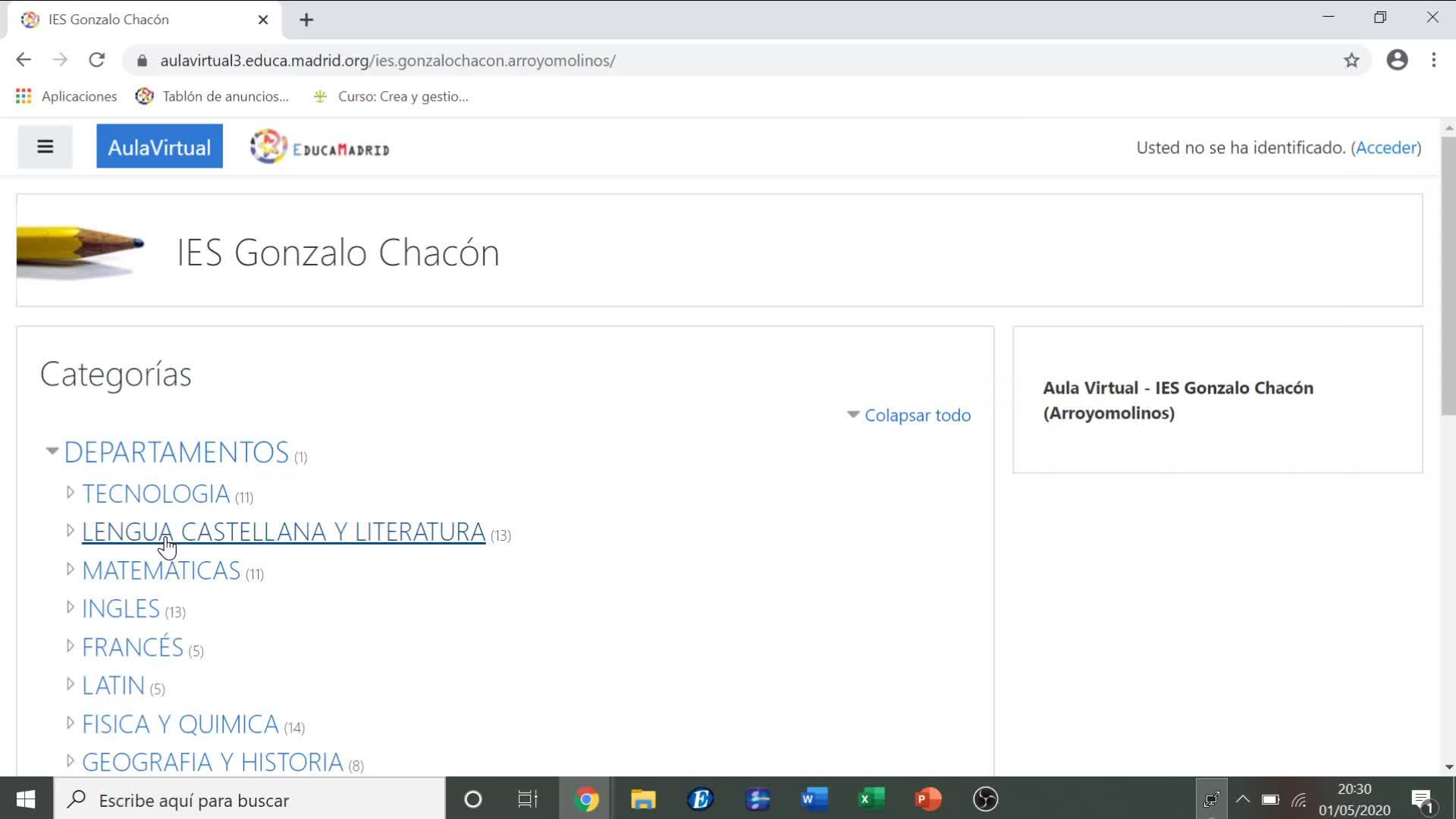
Task: Click Colapsar todo link
Action: pyautogui.click(x=916, y=415)
